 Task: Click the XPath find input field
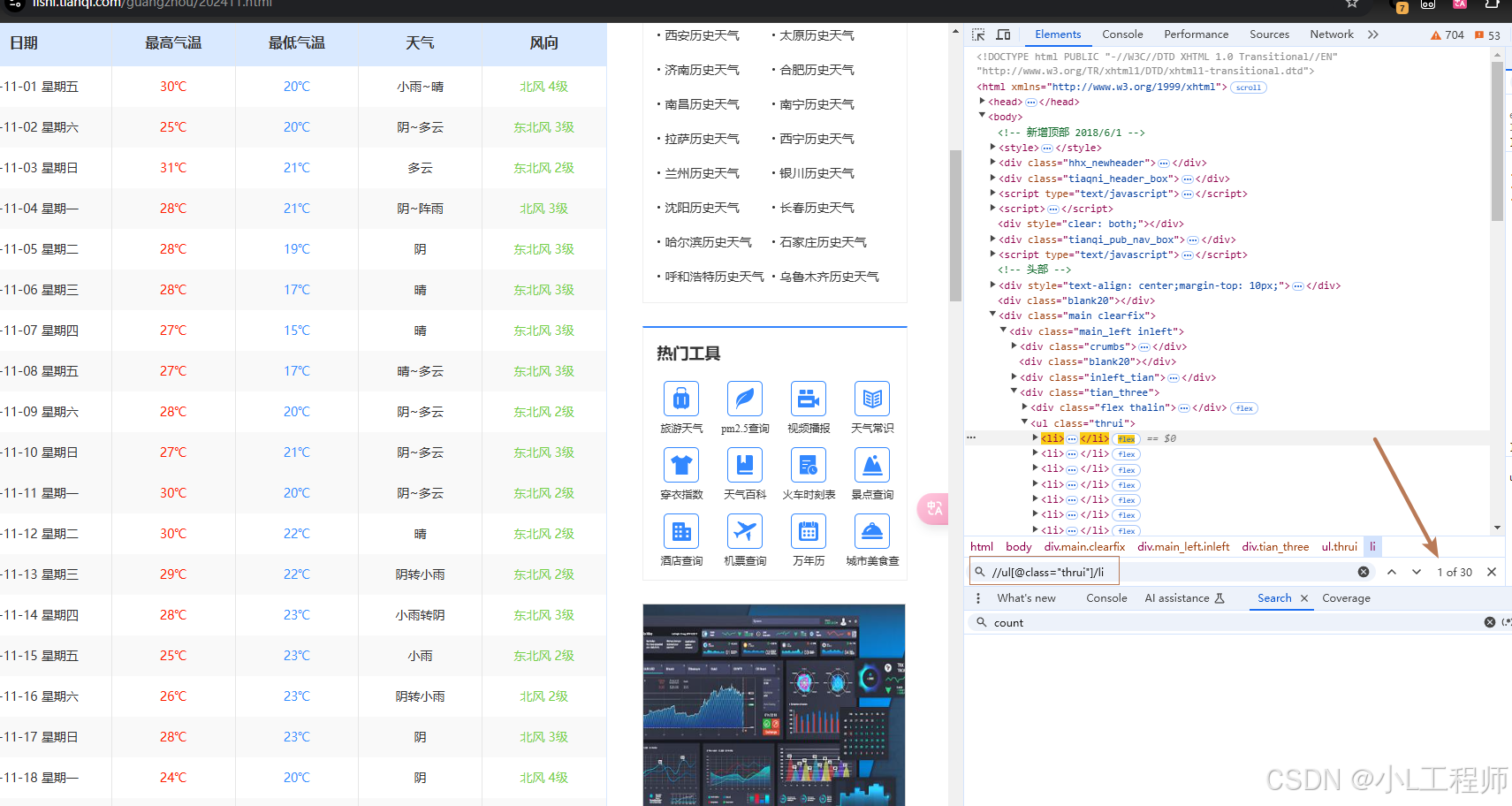1171,572
